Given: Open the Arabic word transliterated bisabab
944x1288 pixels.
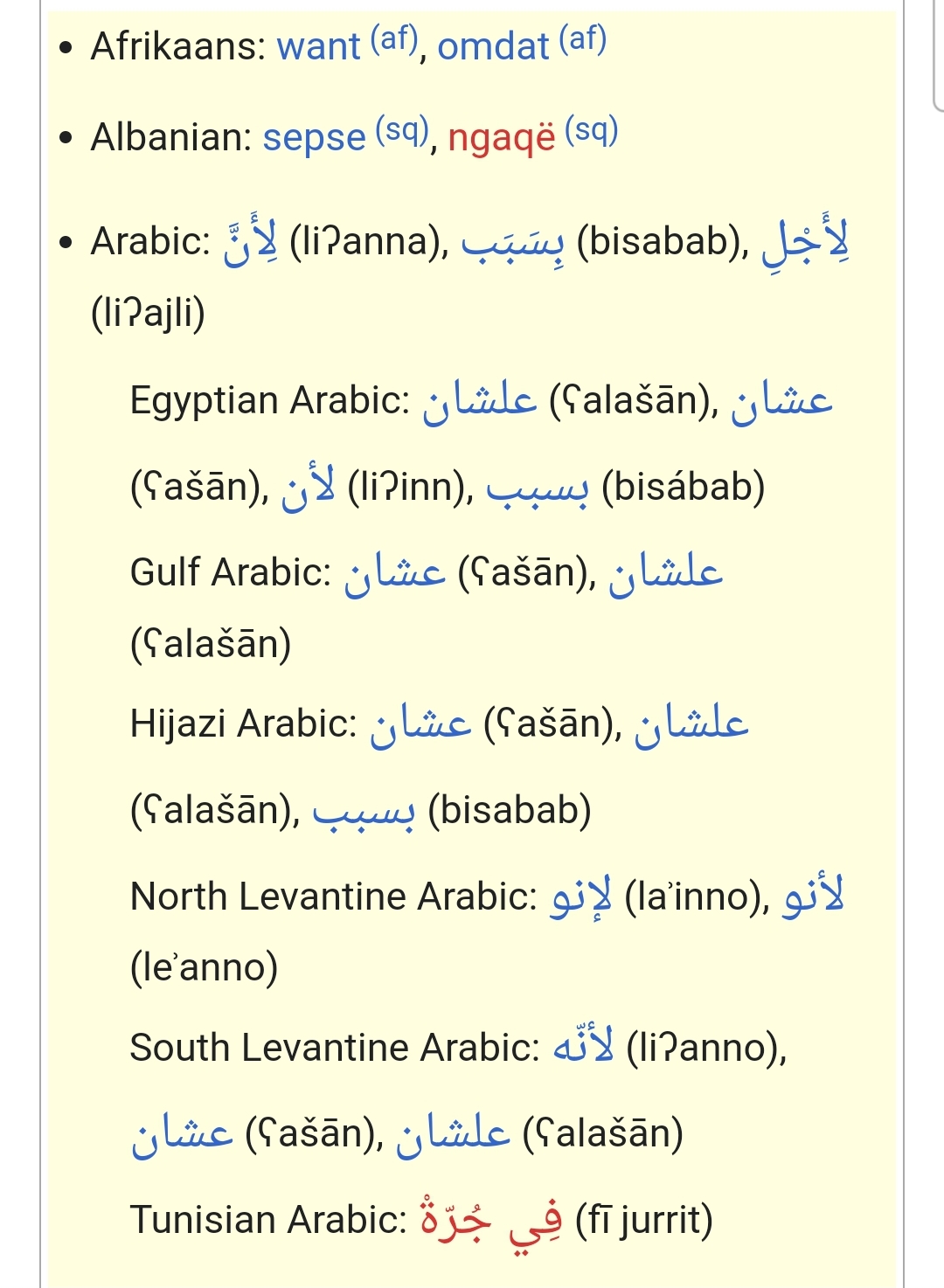Looking at the screenshot, I should [x=513, y=241].
